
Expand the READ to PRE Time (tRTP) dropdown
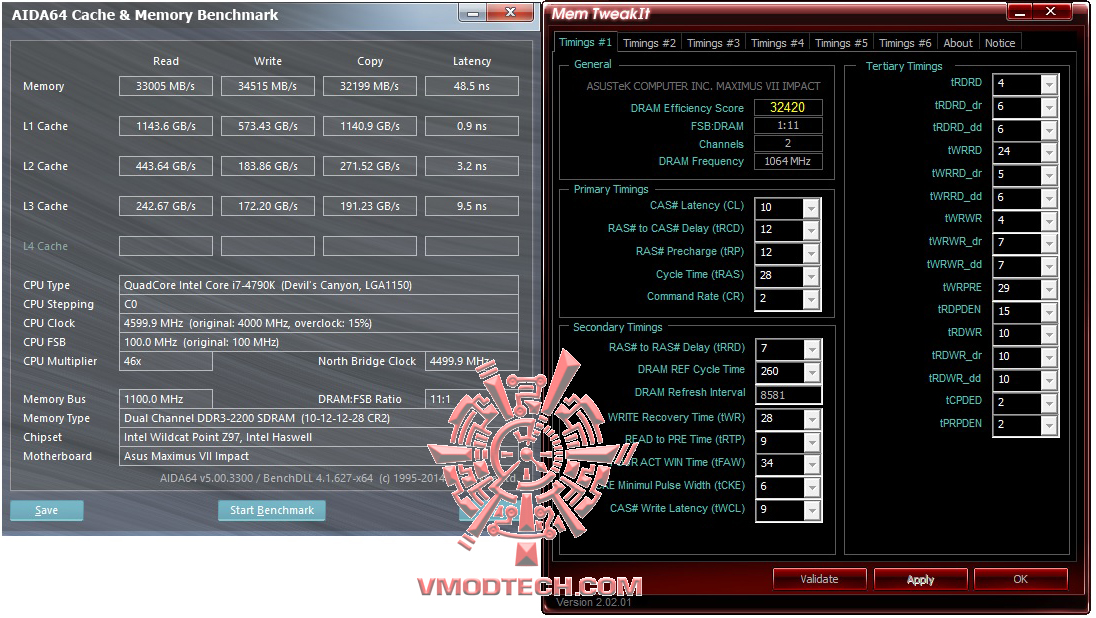812,441
